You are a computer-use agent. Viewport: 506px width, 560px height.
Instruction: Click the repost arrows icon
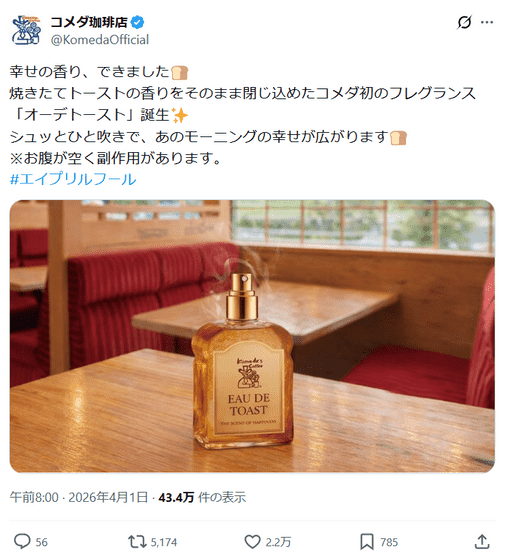point(137,541)
